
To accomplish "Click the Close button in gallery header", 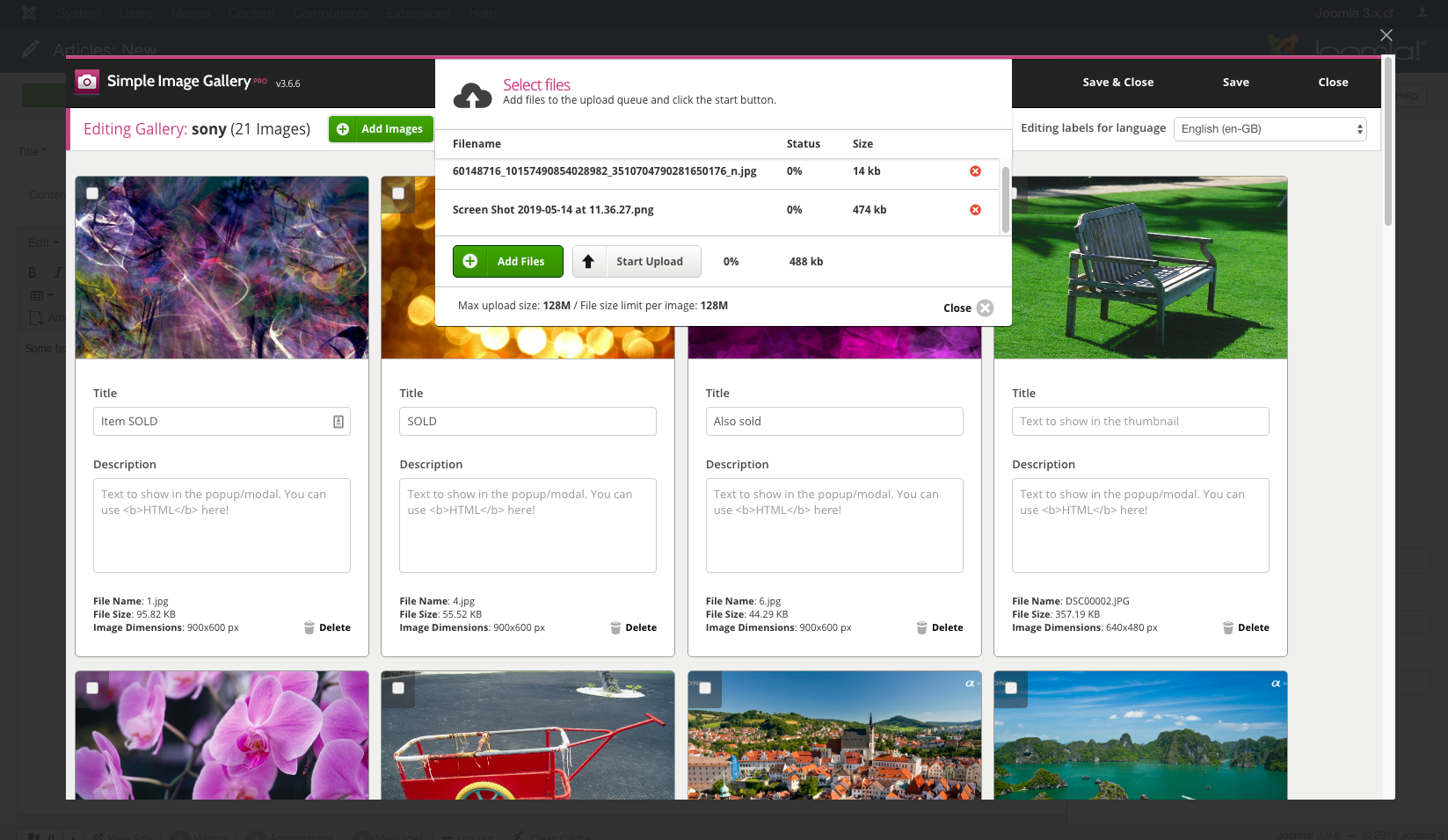I will click(x=1334, y=83).
